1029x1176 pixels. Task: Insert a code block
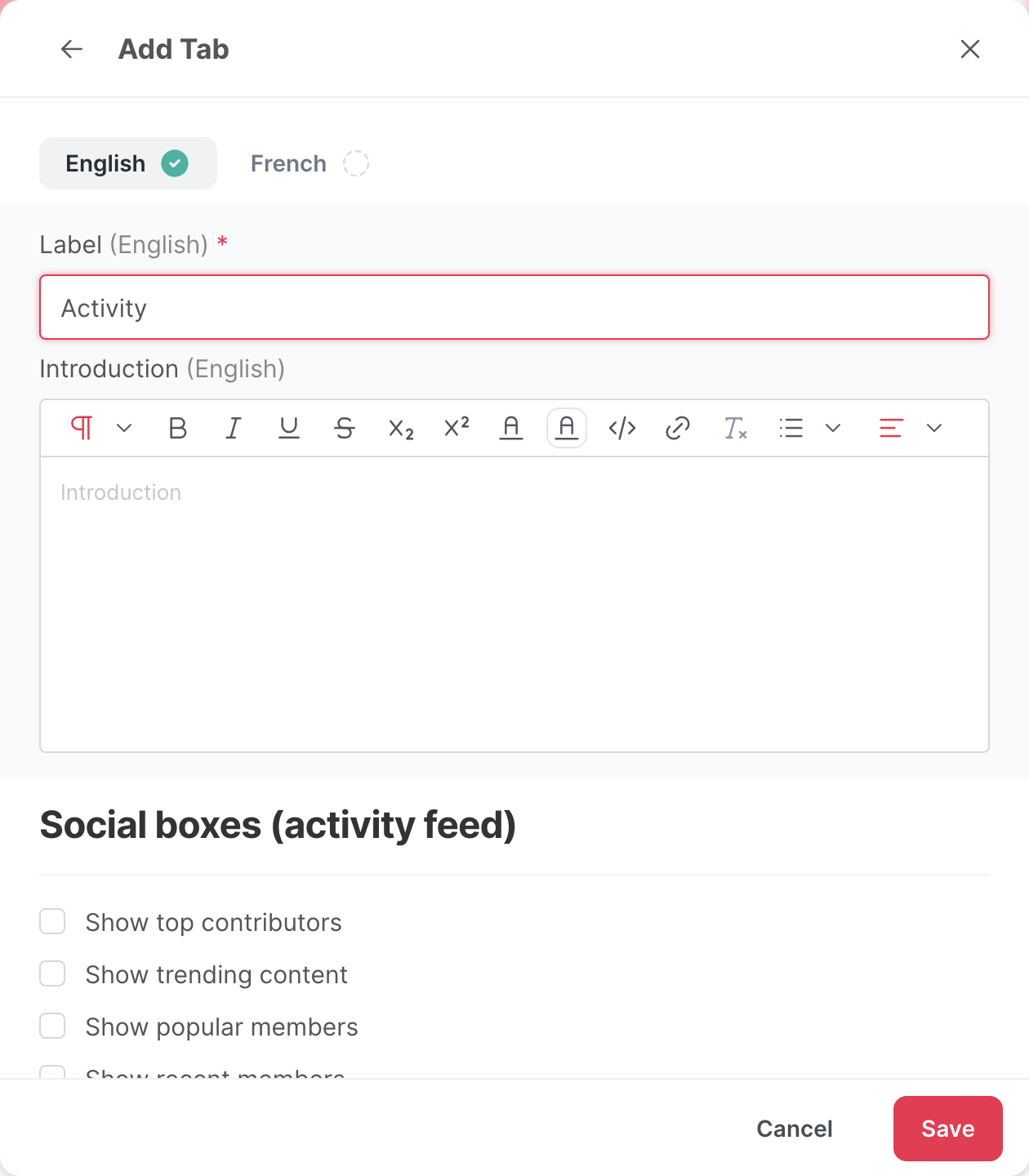click(x=622, y=428)
